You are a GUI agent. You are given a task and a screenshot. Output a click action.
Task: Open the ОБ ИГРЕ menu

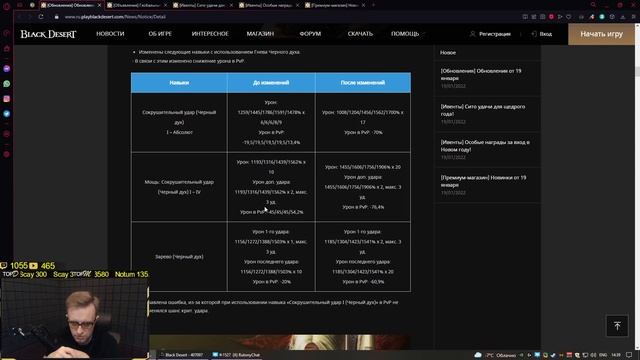click(160, 34)
